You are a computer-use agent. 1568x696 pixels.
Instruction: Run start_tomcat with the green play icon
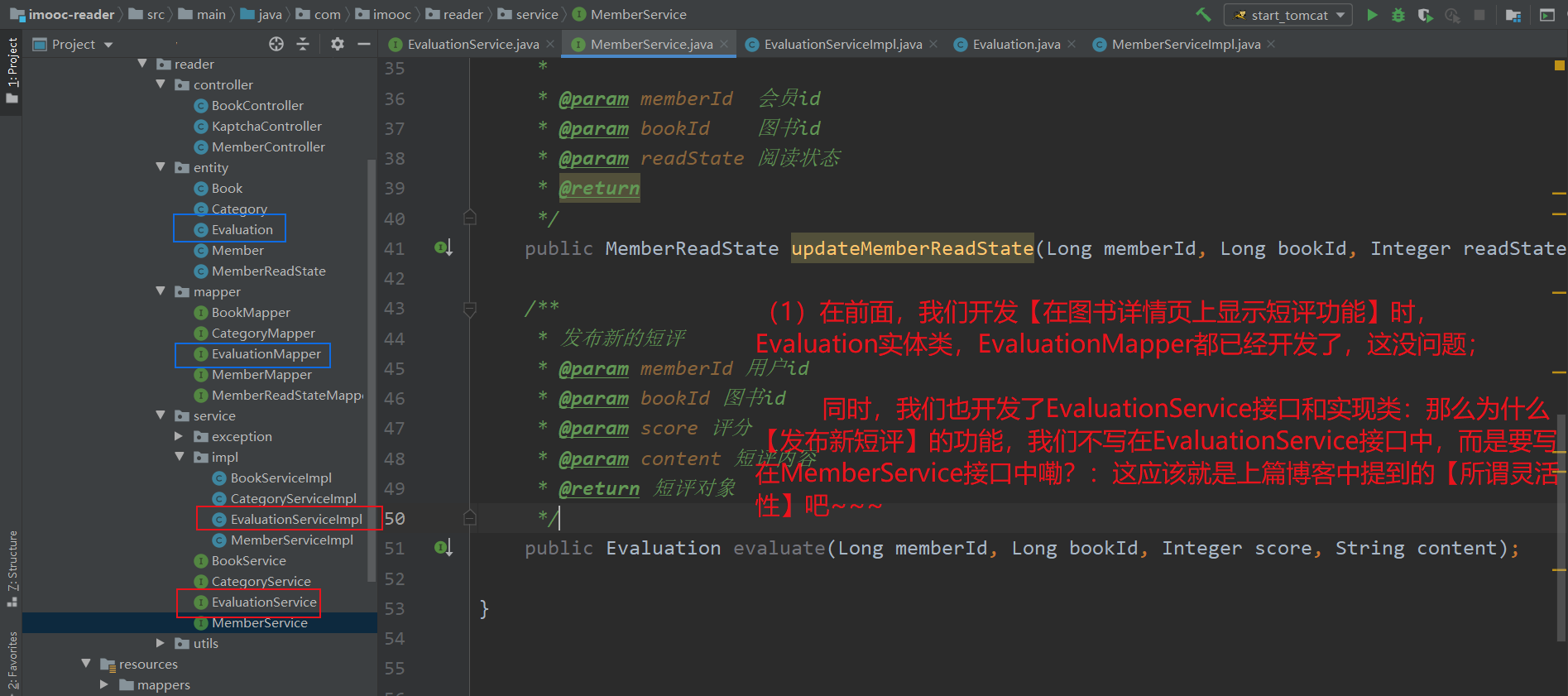[1372, 15]
